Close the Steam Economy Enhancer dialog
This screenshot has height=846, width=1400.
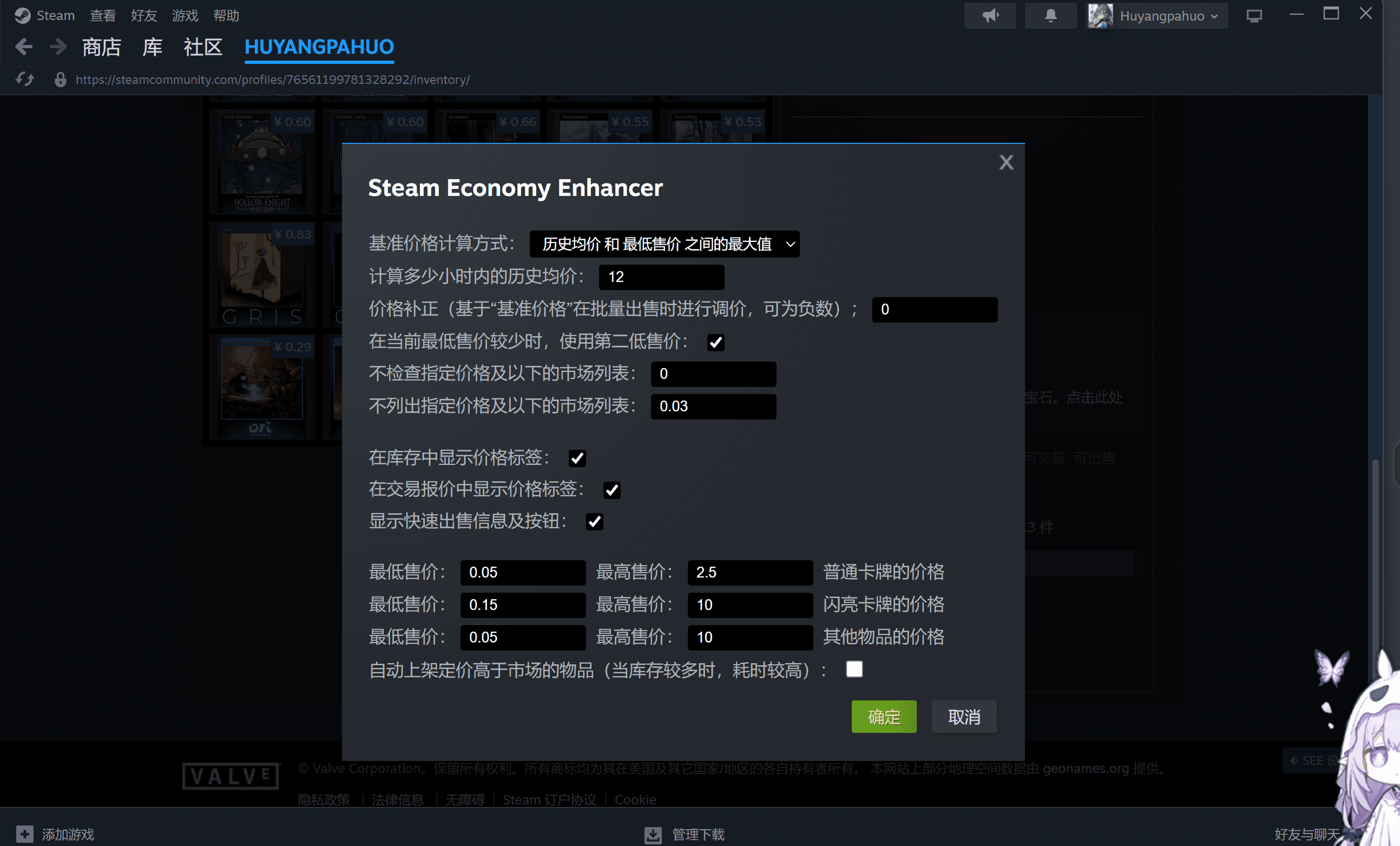point(1006,162)
